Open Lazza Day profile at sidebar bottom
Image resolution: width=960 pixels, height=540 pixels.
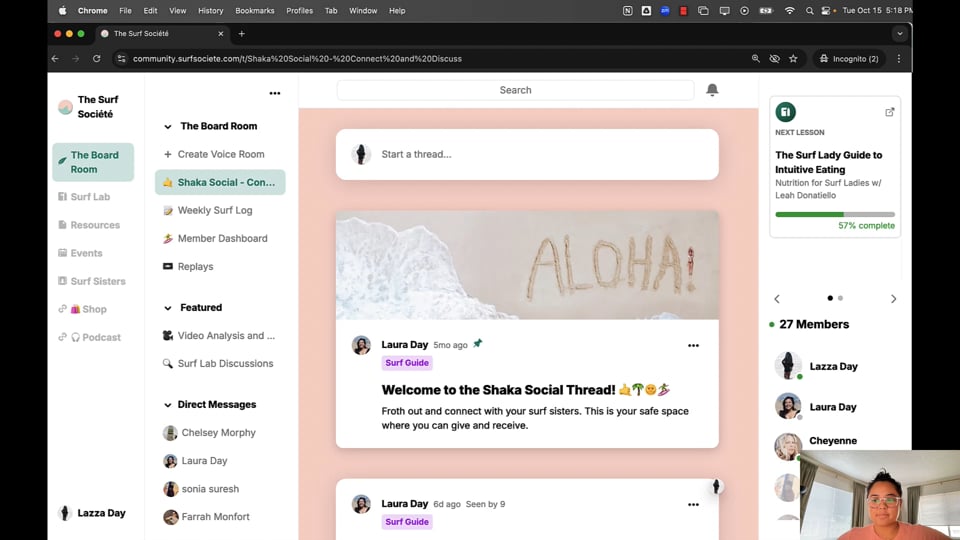pos(93,513)
